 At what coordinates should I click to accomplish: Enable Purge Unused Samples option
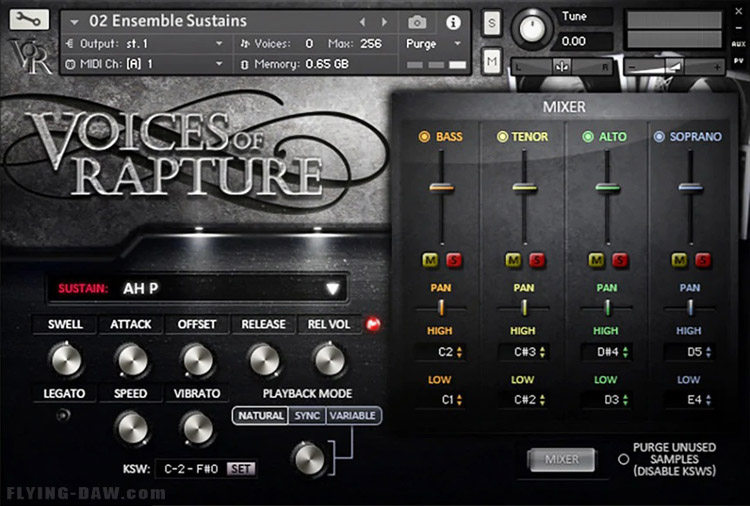click(623, 459)
